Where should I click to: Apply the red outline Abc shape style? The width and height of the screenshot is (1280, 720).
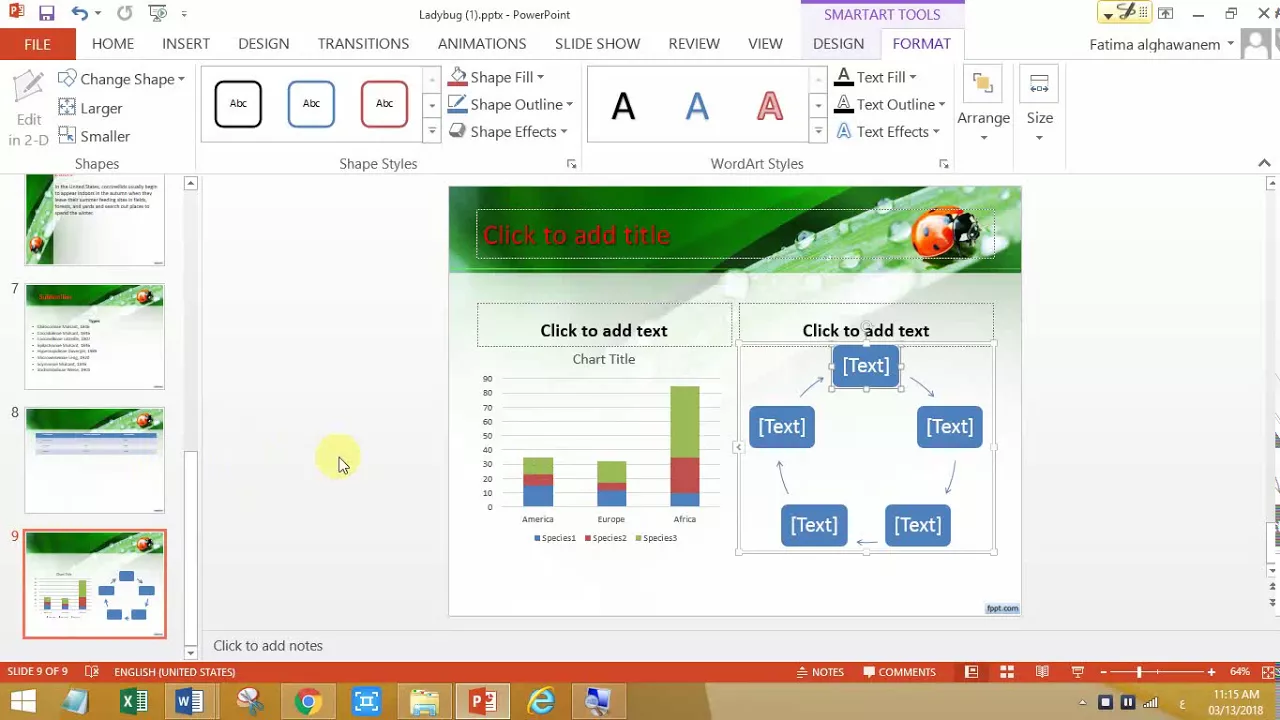384,103
